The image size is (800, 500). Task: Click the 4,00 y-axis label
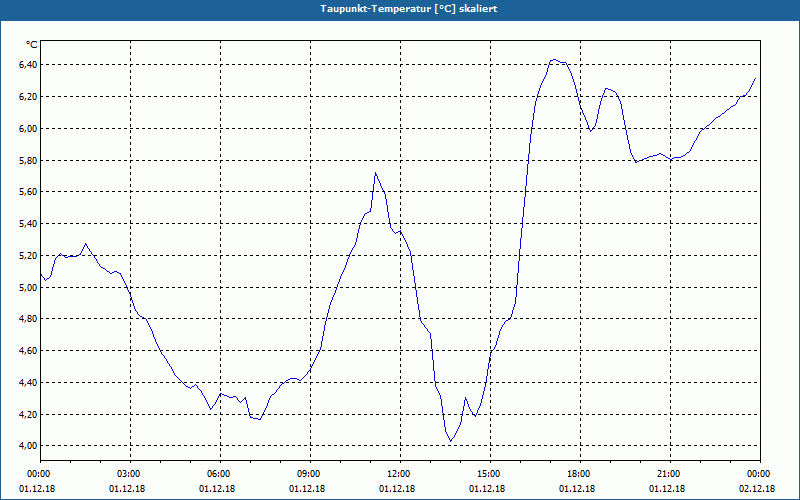(x=28, y=446)
